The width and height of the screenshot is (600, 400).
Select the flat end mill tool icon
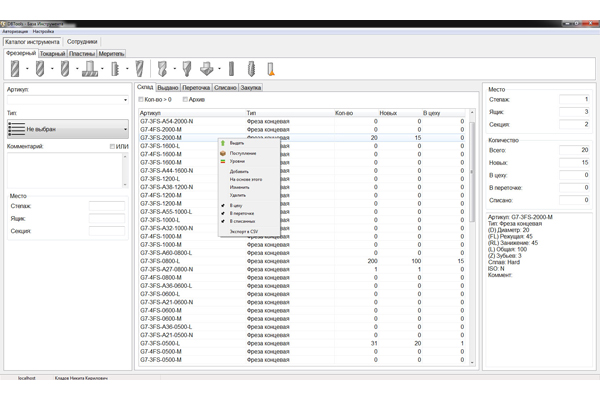tap(15, 69)
